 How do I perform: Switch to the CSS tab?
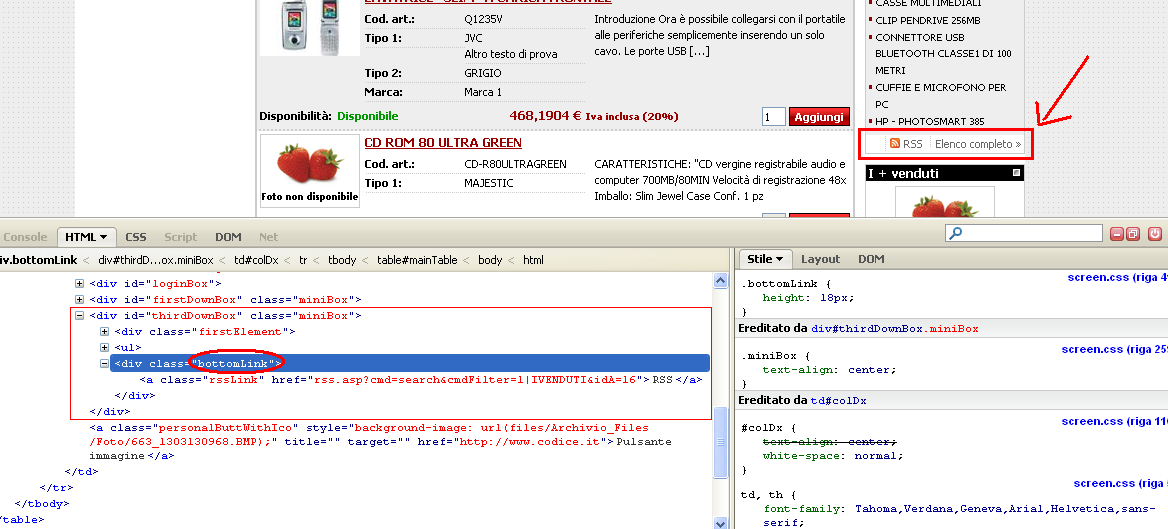point(136,237)
